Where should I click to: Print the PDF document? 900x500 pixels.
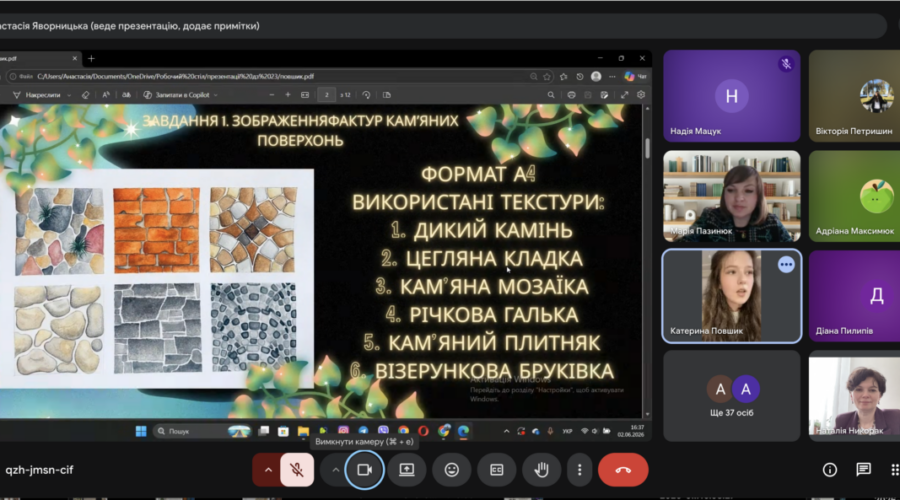click(571, 95)
